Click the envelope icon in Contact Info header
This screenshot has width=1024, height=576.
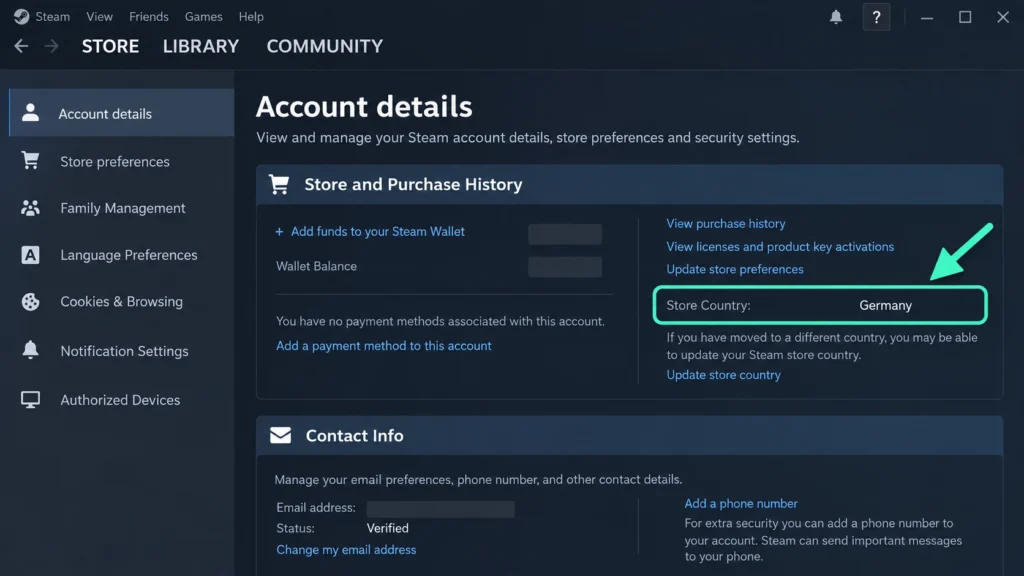coord(281,435)
